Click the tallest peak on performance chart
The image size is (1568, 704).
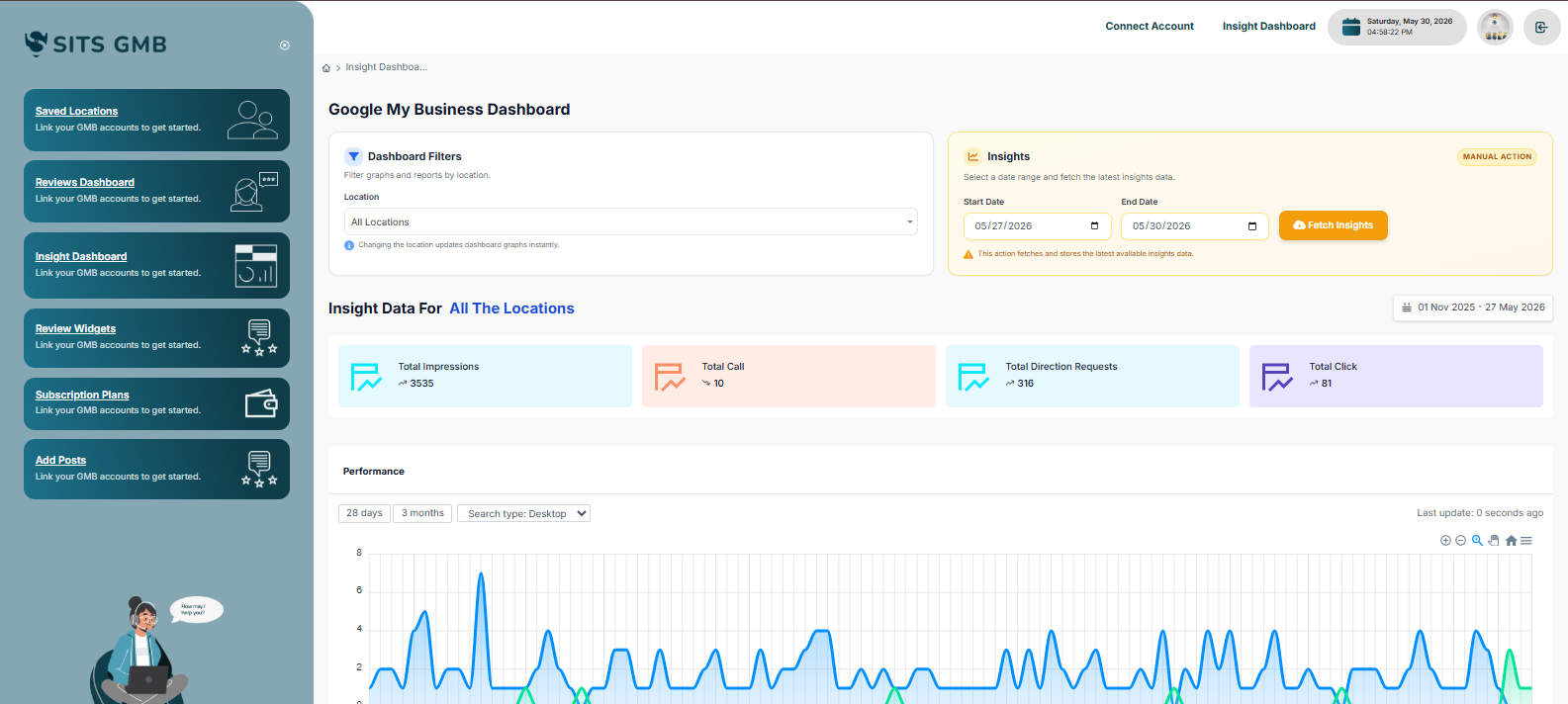[x=482, y=573]
